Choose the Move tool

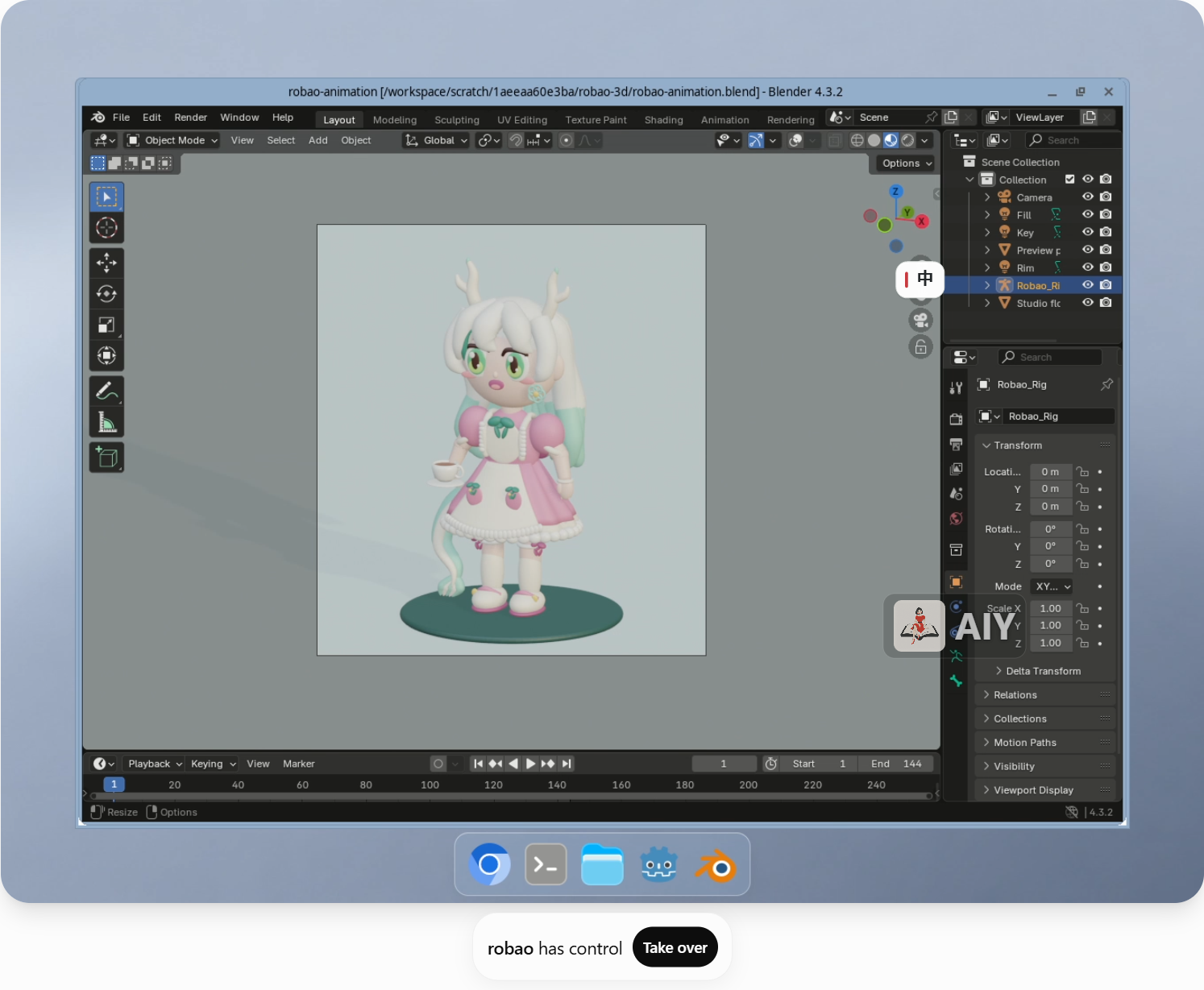[x=106, y=263]
